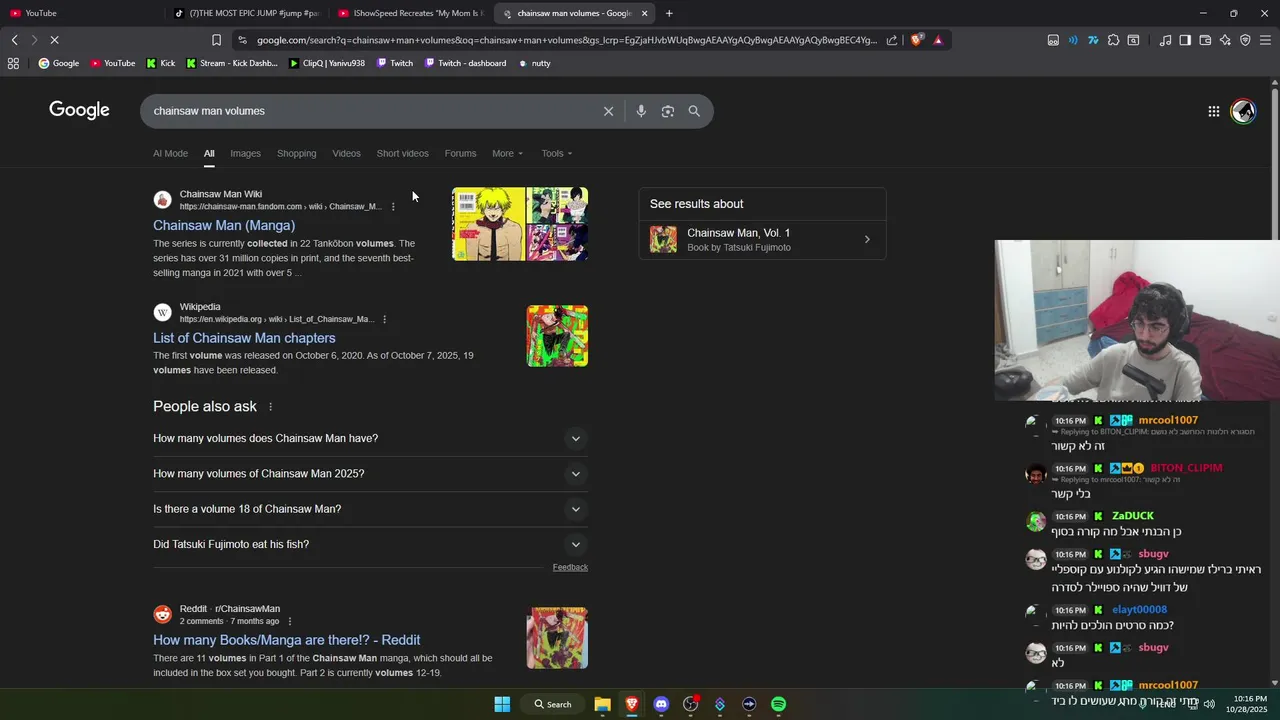The height and width of the screenshot is (720, 1280).
Task: Open more options for Wikipedia result
Action: (384, 319)
